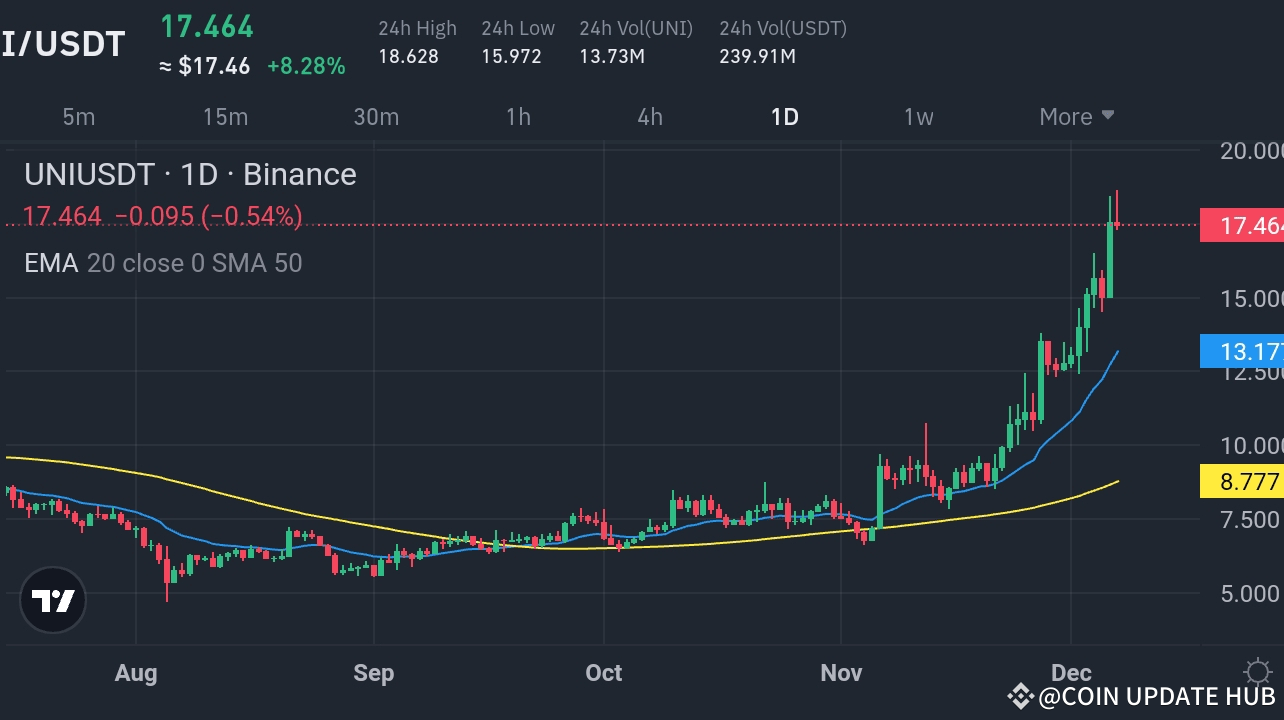
Task: Click the SMA 50 indicator label
Action: pyautogui.click(x=263, y=264)
